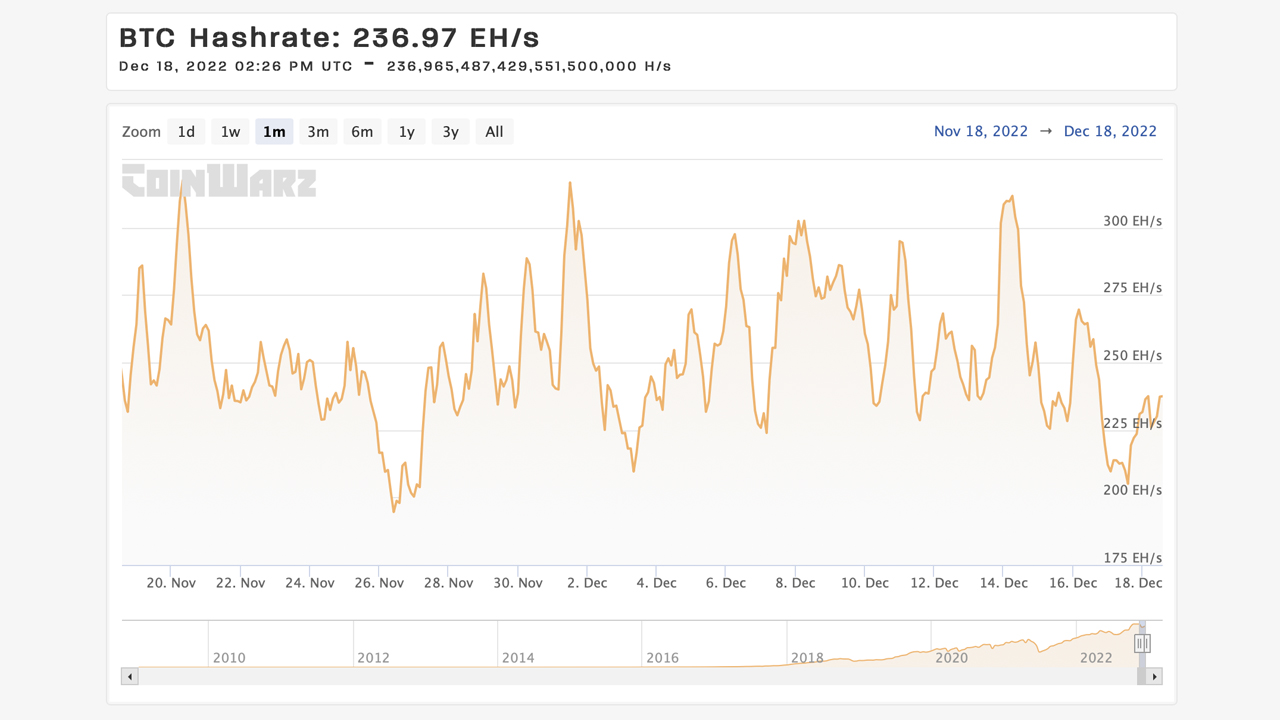Click the 28. Nov x-axis label
The height and width of the screenshot is (720, 1280).
448,583
